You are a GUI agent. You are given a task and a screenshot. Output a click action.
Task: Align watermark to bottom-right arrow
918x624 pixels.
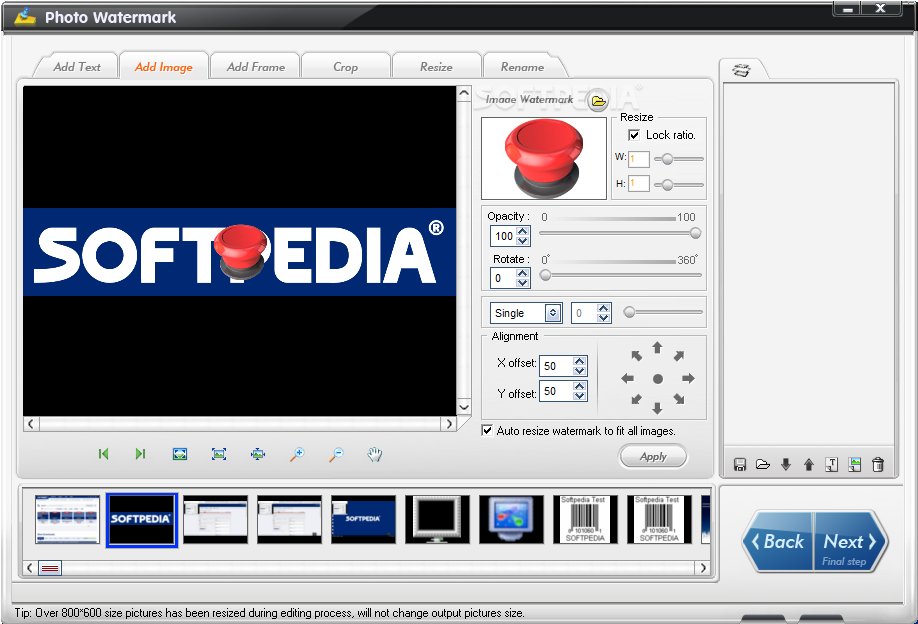click(679, 399)
